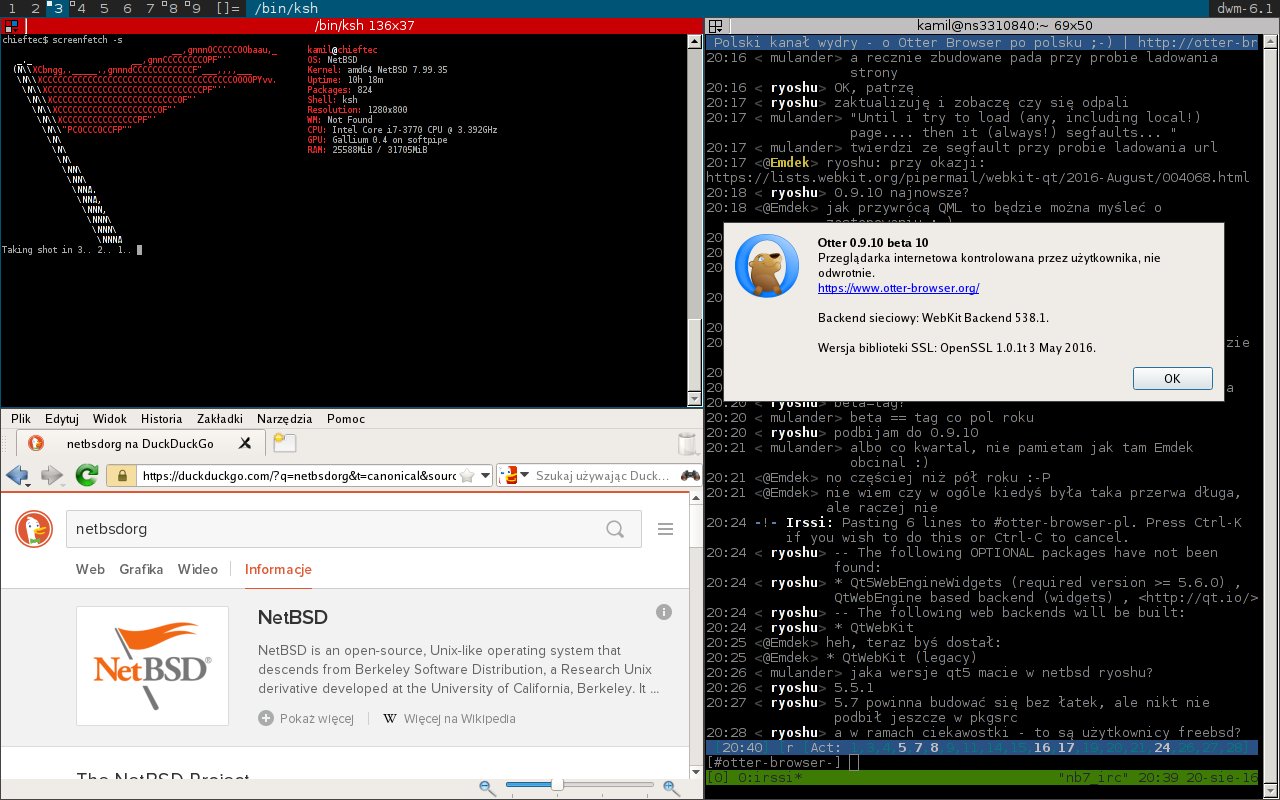Click the webkit-qt mailing list URL in irssi
Image resolution: width=1280 pixels, height=800 pixels.
(x=978, y=177)
